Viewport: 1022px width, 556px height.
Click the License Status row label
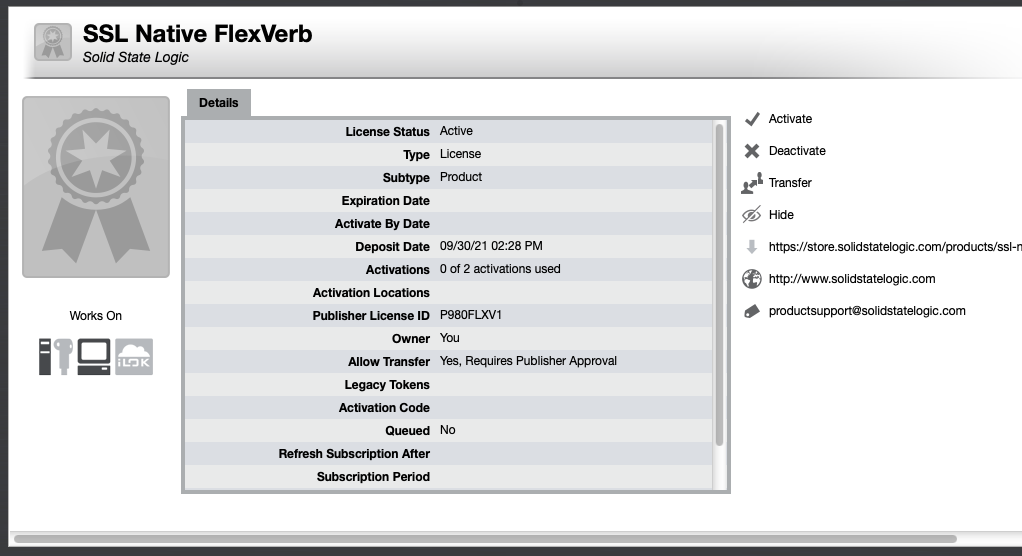[x=387, y=132]
